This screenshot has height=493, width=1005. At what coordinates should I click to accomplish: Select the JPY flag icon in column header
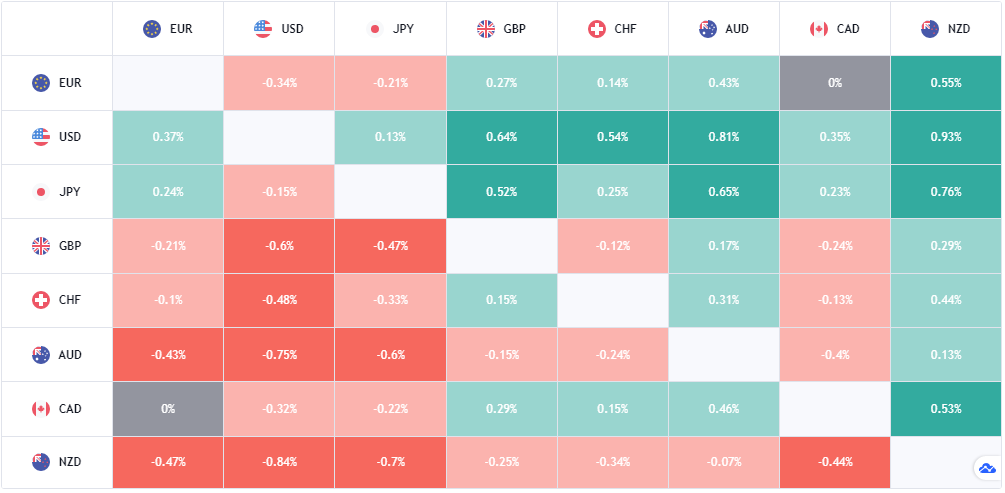pos(375,29)
